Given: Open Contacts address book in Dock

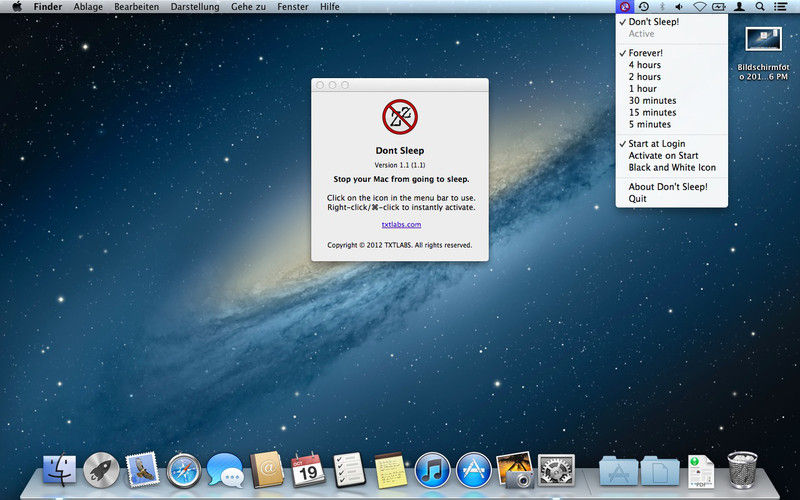Looking at the screenshot, I should 266,469.
